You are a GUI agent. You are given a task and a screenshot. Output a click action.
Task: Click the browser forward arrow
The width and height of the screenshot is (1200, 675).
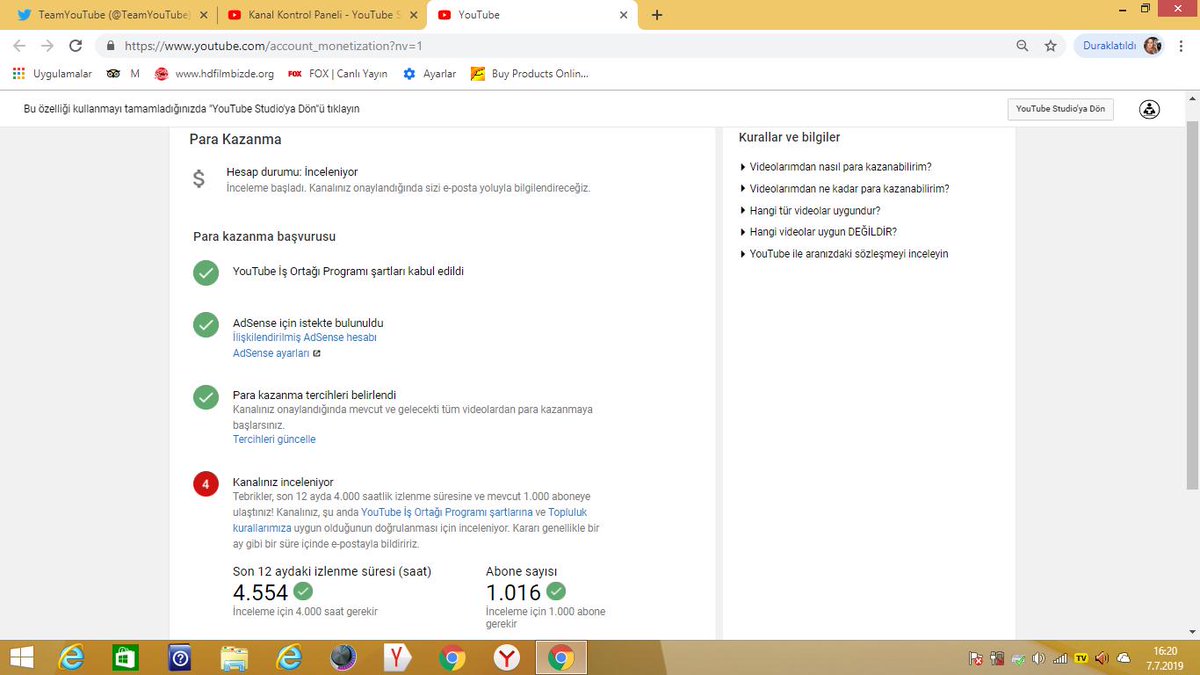tap(48, 46)
